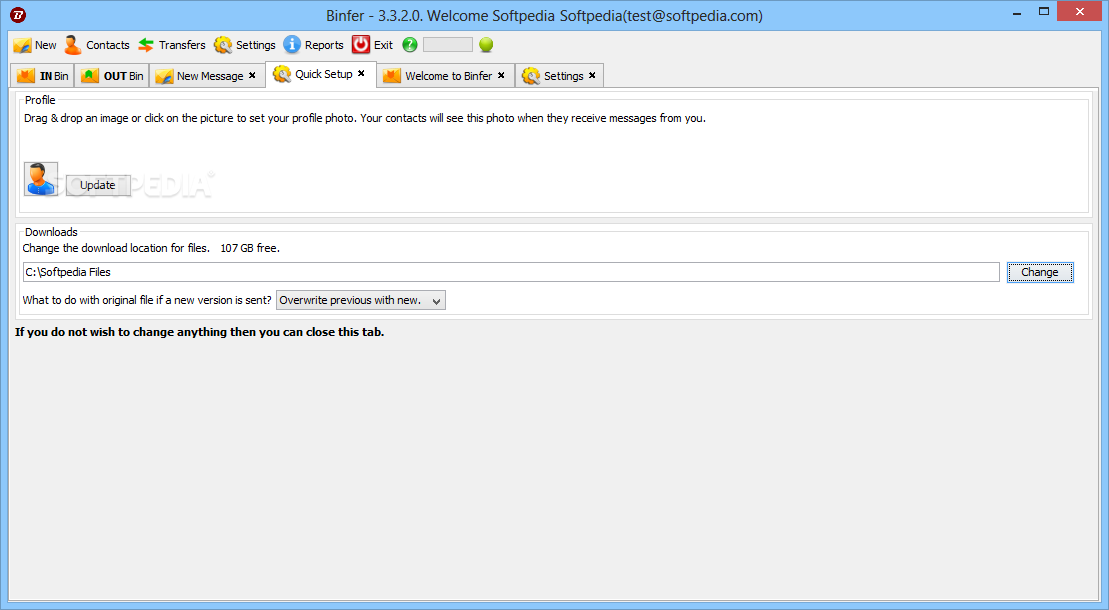Select the Quick Setup tab
The height and width of the screenshot is (610, 1109).
[320, 74]
